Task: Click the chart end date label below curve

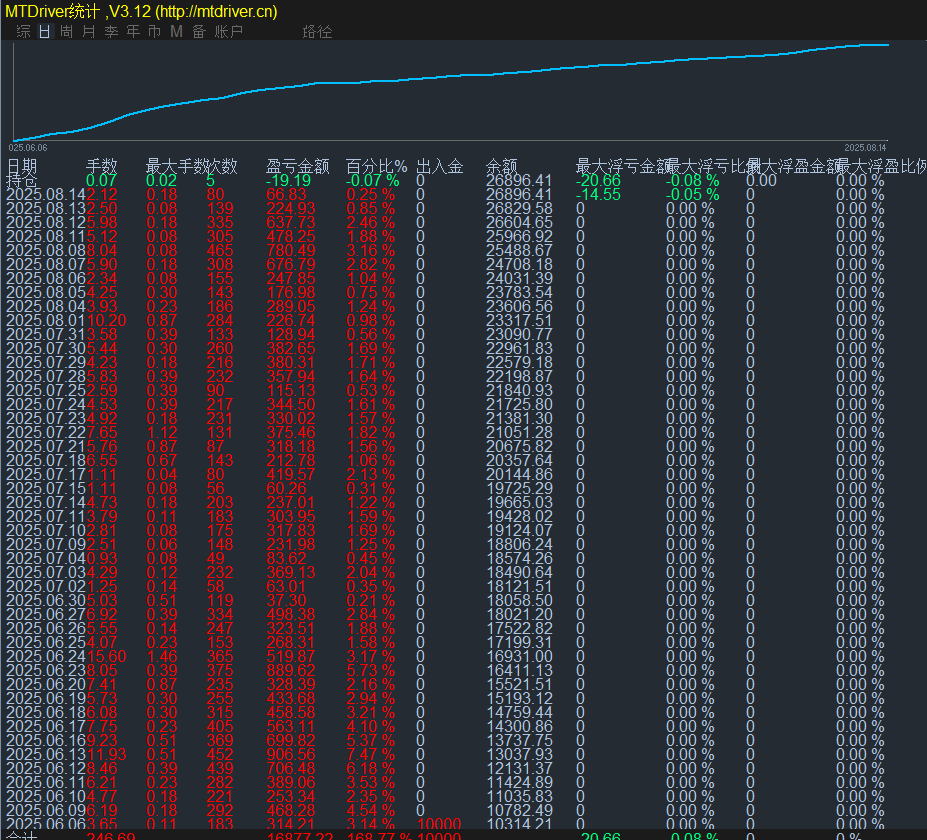Action: point(865,147)
